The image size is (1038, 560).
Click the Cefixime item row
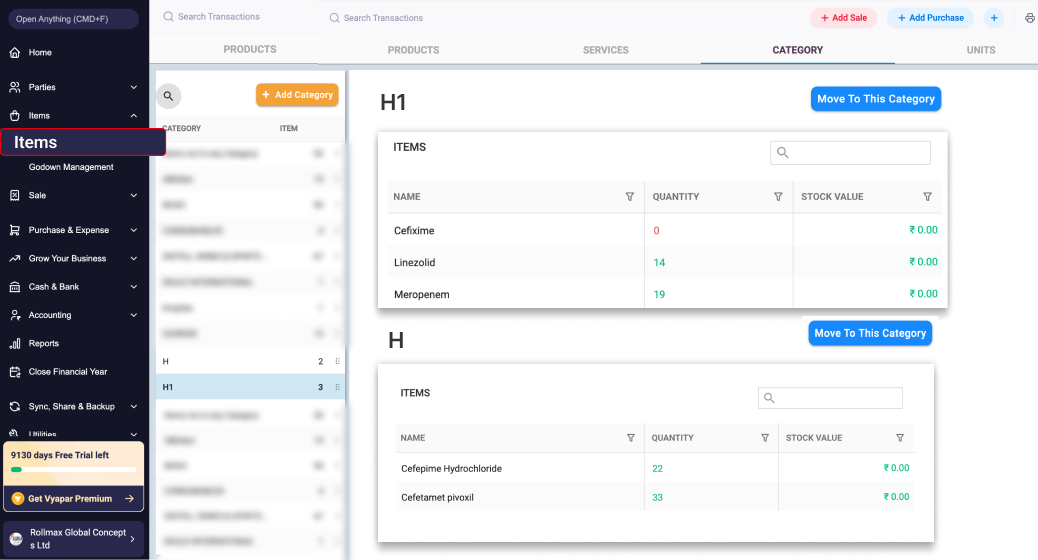663,230
